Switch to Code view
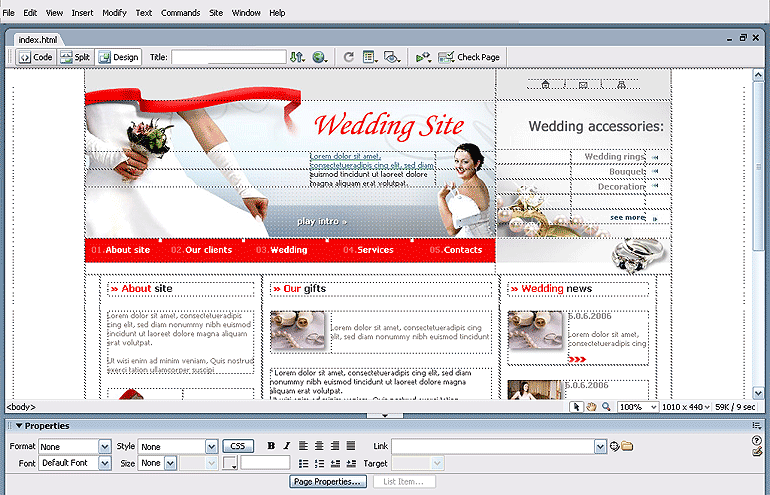Image resolution: width=770 pixels, height=495 pixels. 36,57
